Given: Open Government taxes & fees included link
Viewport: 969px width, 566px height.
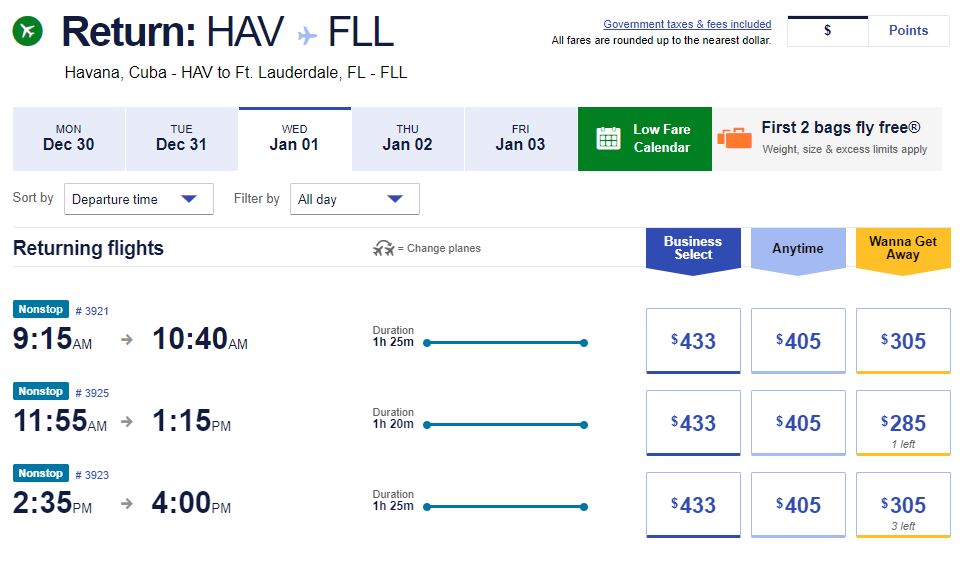Looking at the screenshot, I should [x=687, y=24].
